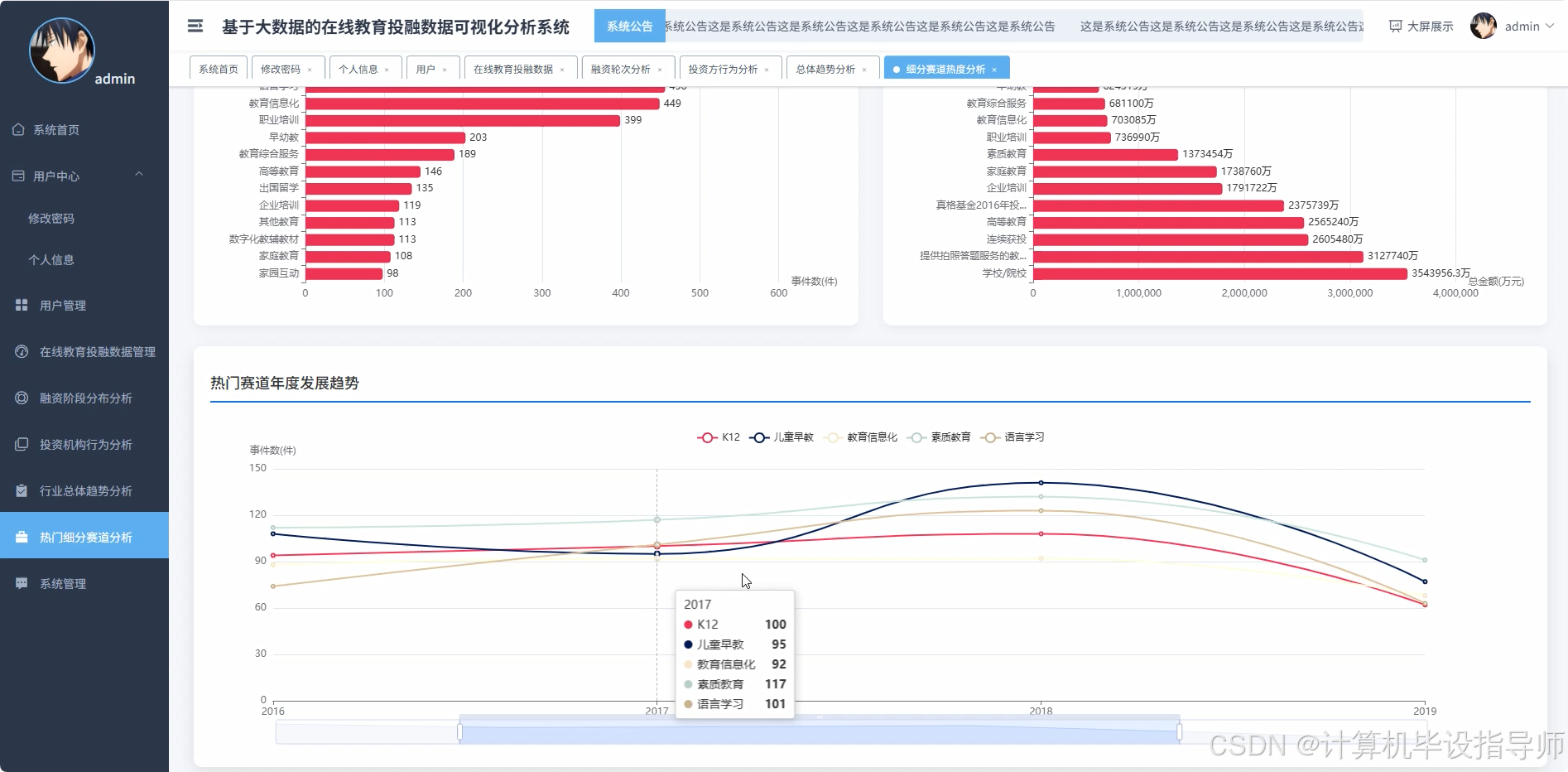
Task: Switch to the 系统首页 tab
Action: 219,69
